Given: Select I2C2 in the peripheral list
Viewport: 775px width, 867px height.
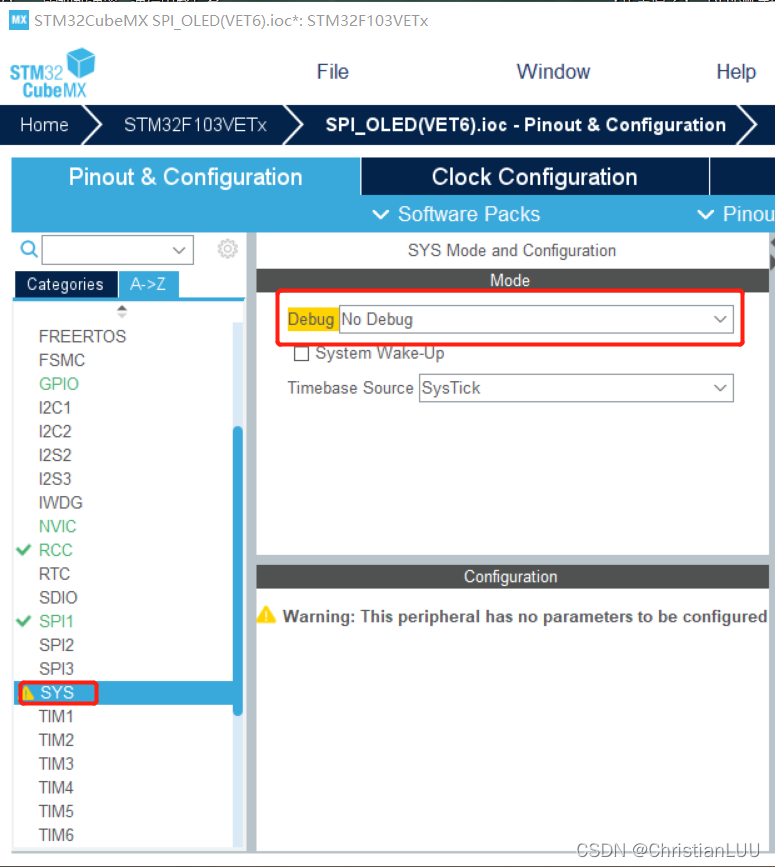Looking at the screenshot, I should [55, 431].
